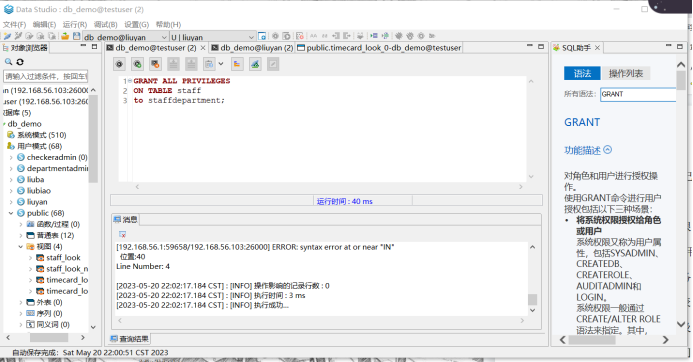The width and height of the screenshot is (693, 362).
Task: Open the 运行(R) menu
Action: [75, 25]
